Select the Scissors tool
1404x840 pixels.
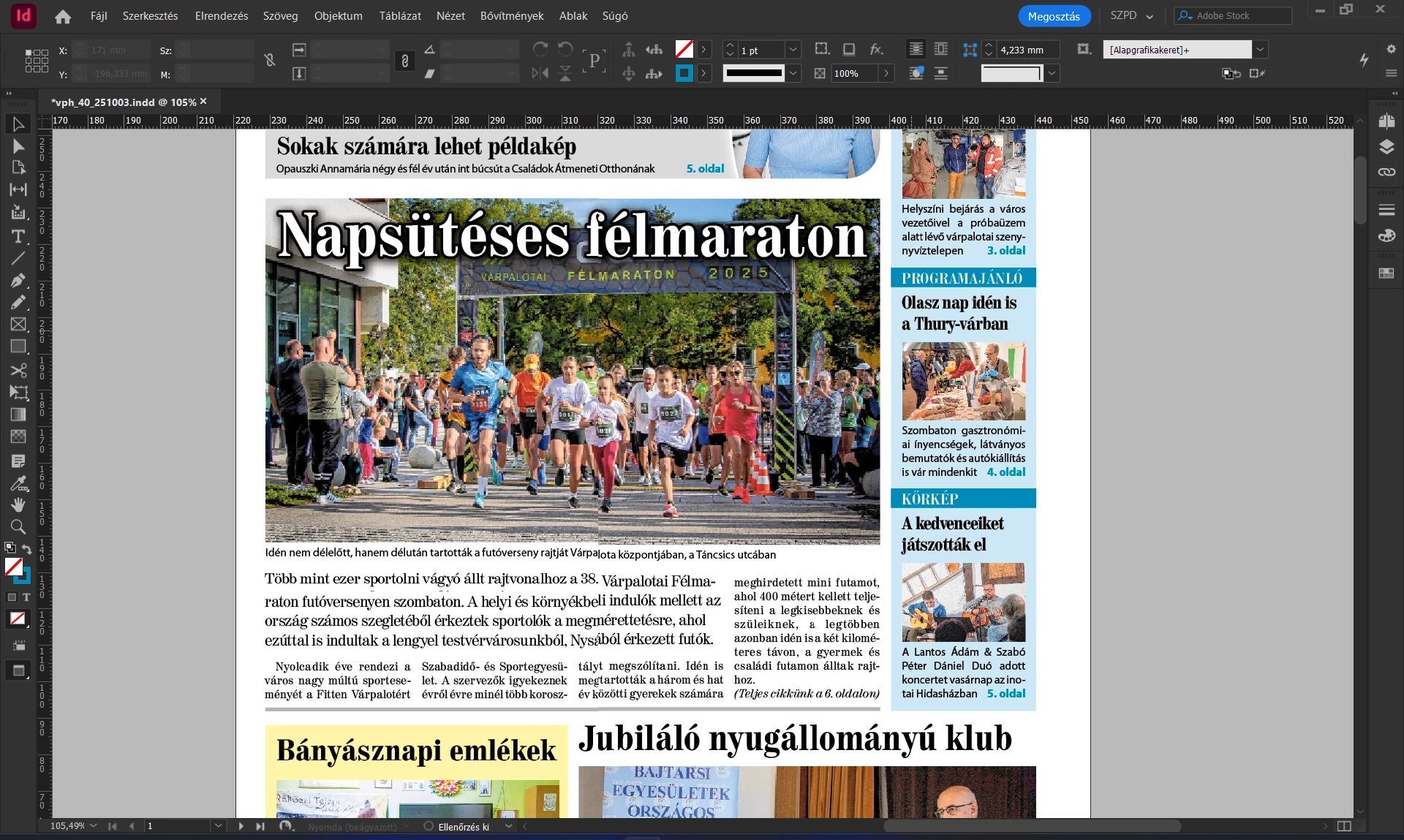click(18, 370)
